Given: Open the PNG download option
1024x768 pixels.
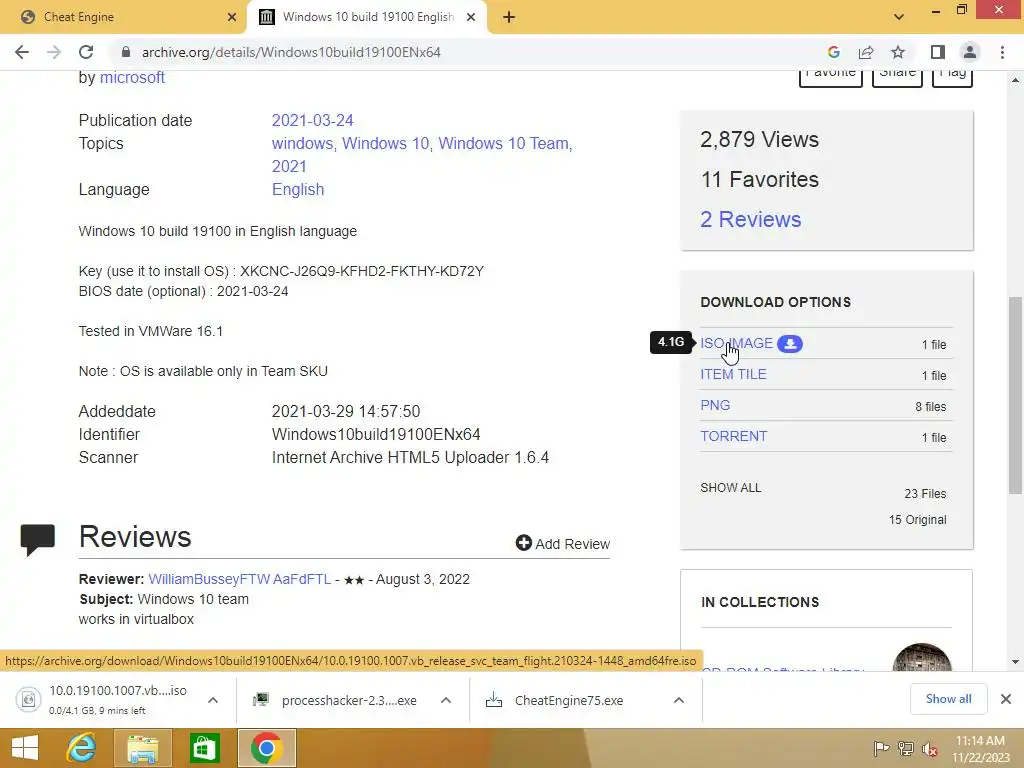Looking at the screenshot, I should pos(715,405).
